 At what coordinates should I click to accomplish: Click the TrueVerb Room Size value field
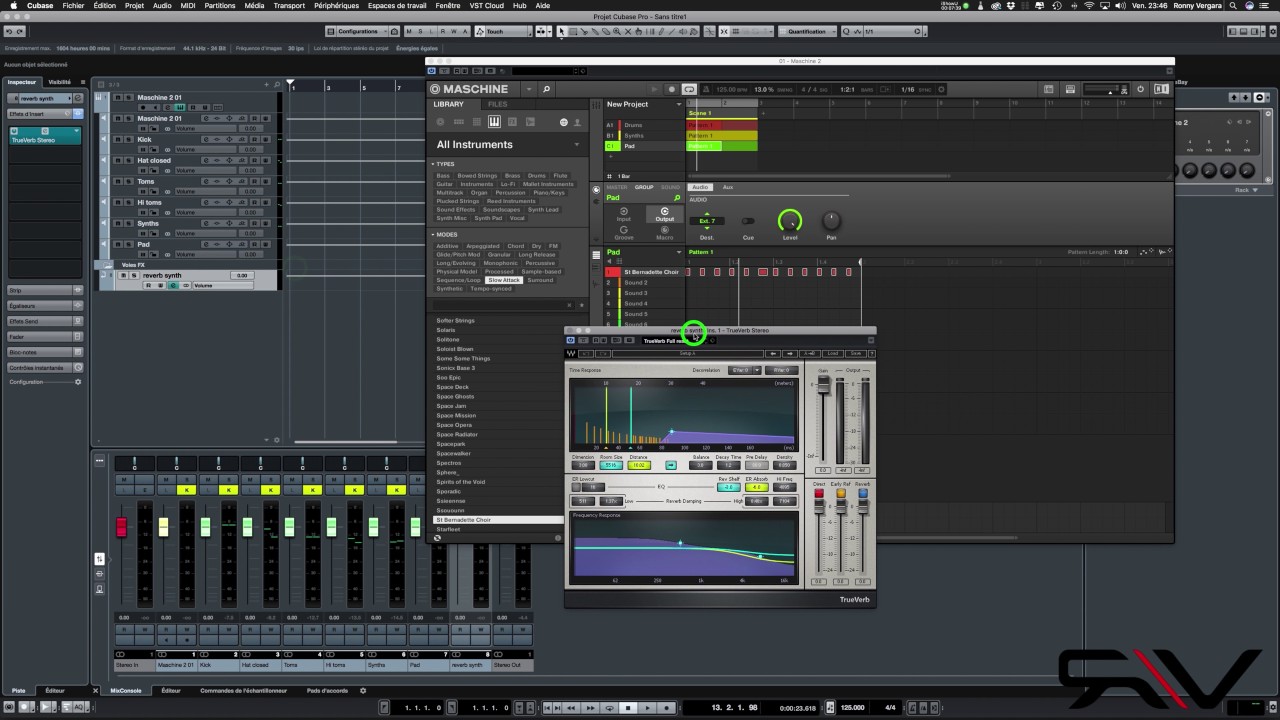pyautogui.click(x=611, y=465)
